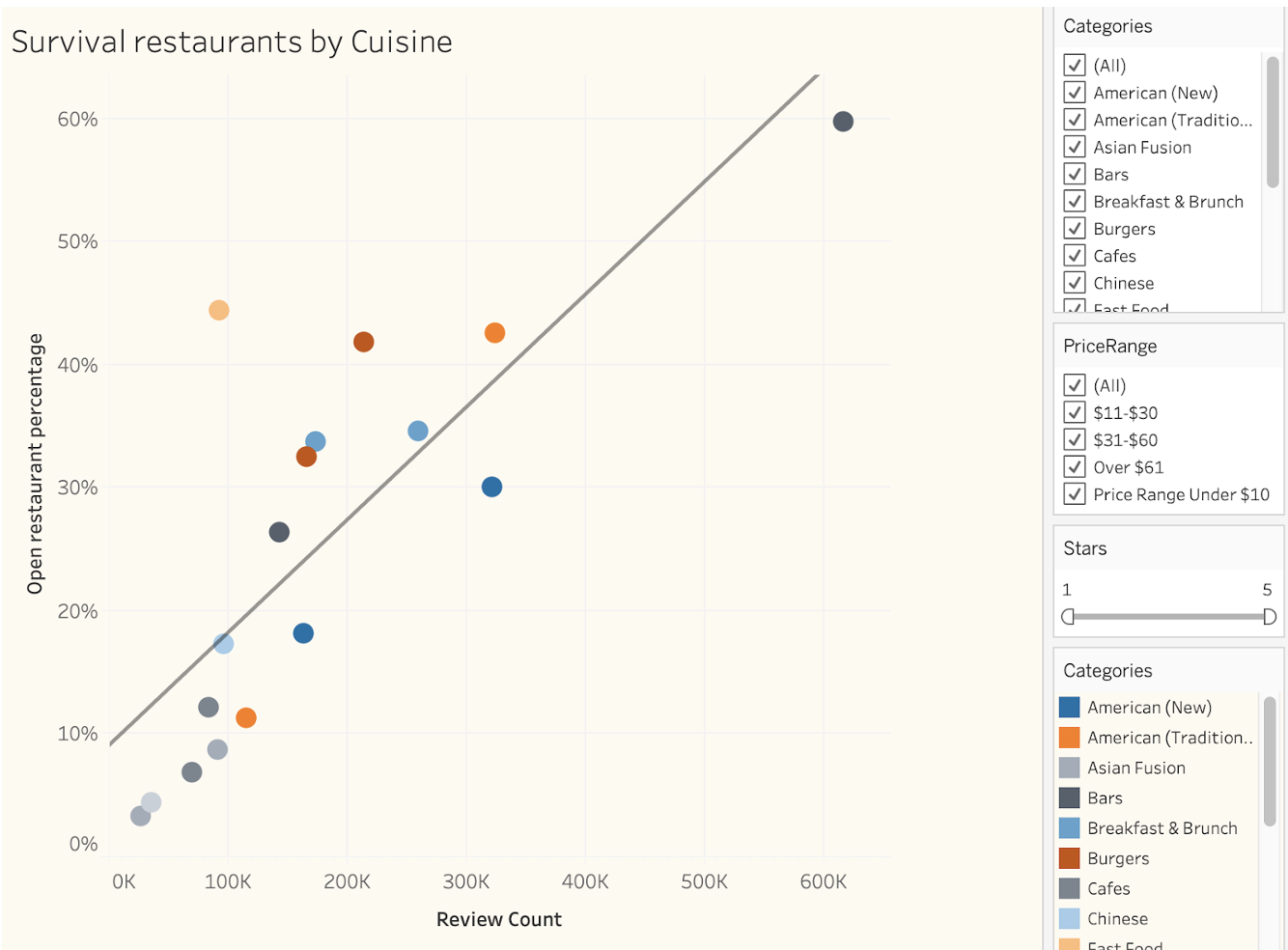
Task: Select the Breakfast & Brunch legend swatch
Action: (x=1069, y=827)
